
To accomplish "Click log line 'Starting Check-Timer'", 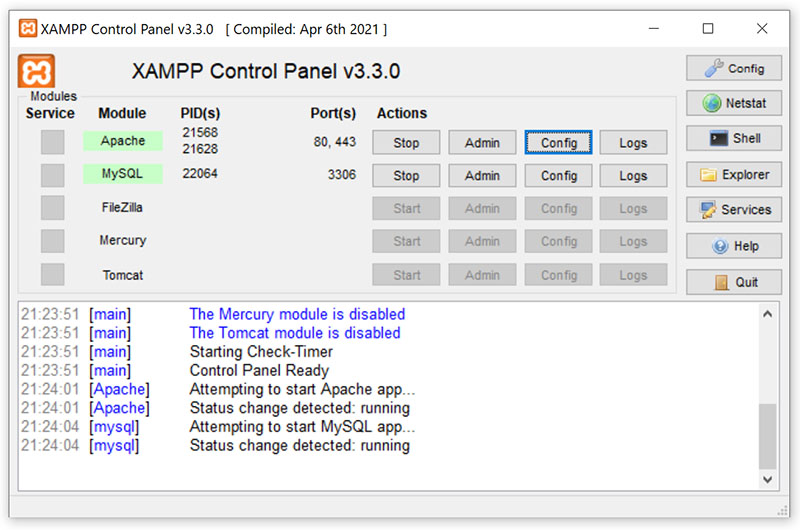I will (261, 352).
